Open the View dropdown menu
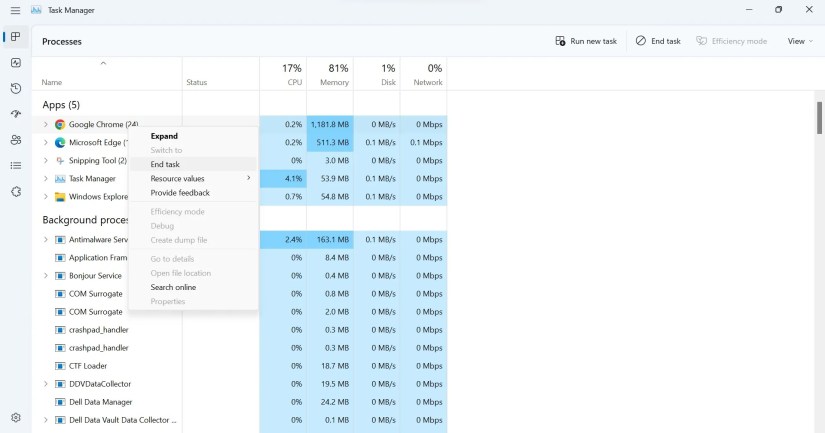 point(800,41)
